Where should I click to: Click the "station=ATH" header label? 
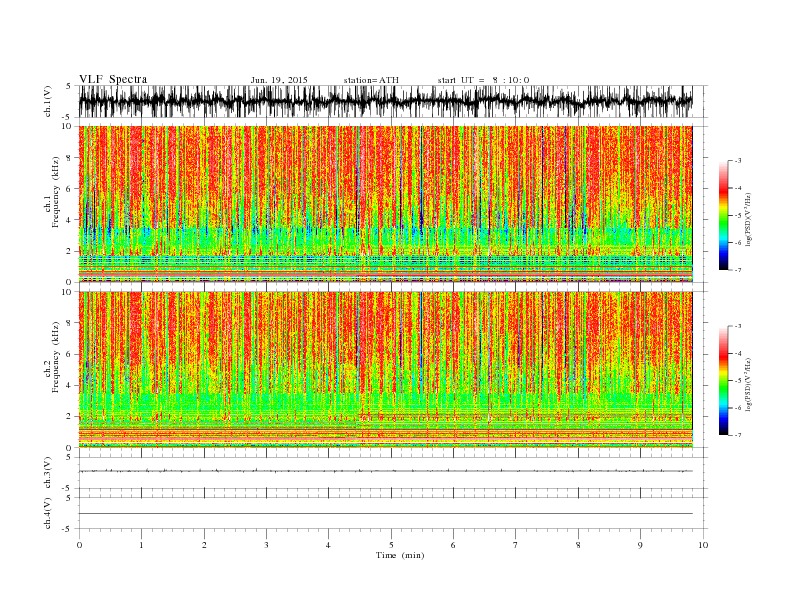(371, 80)
